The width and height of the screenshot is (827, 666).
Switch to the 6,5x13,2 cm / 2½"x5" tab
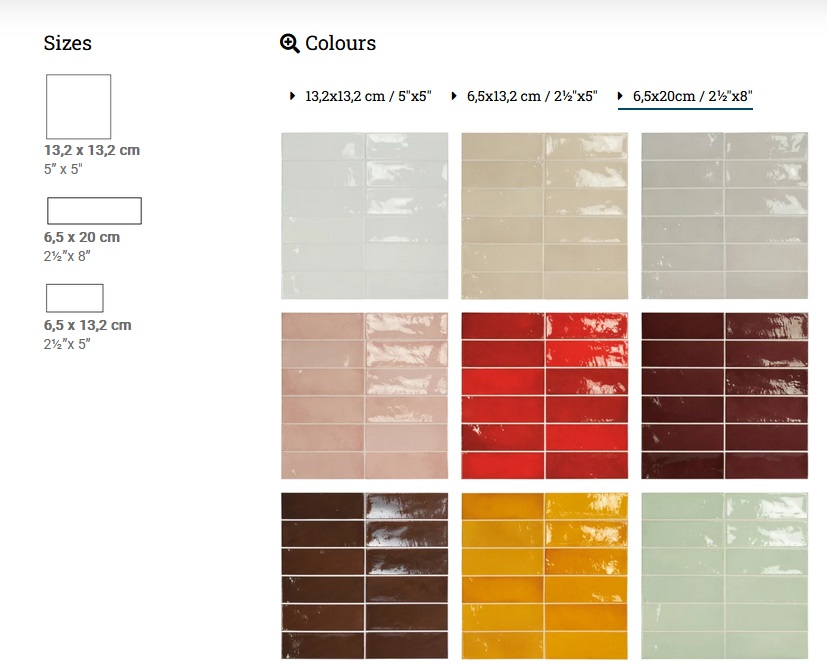pos(532,96)
